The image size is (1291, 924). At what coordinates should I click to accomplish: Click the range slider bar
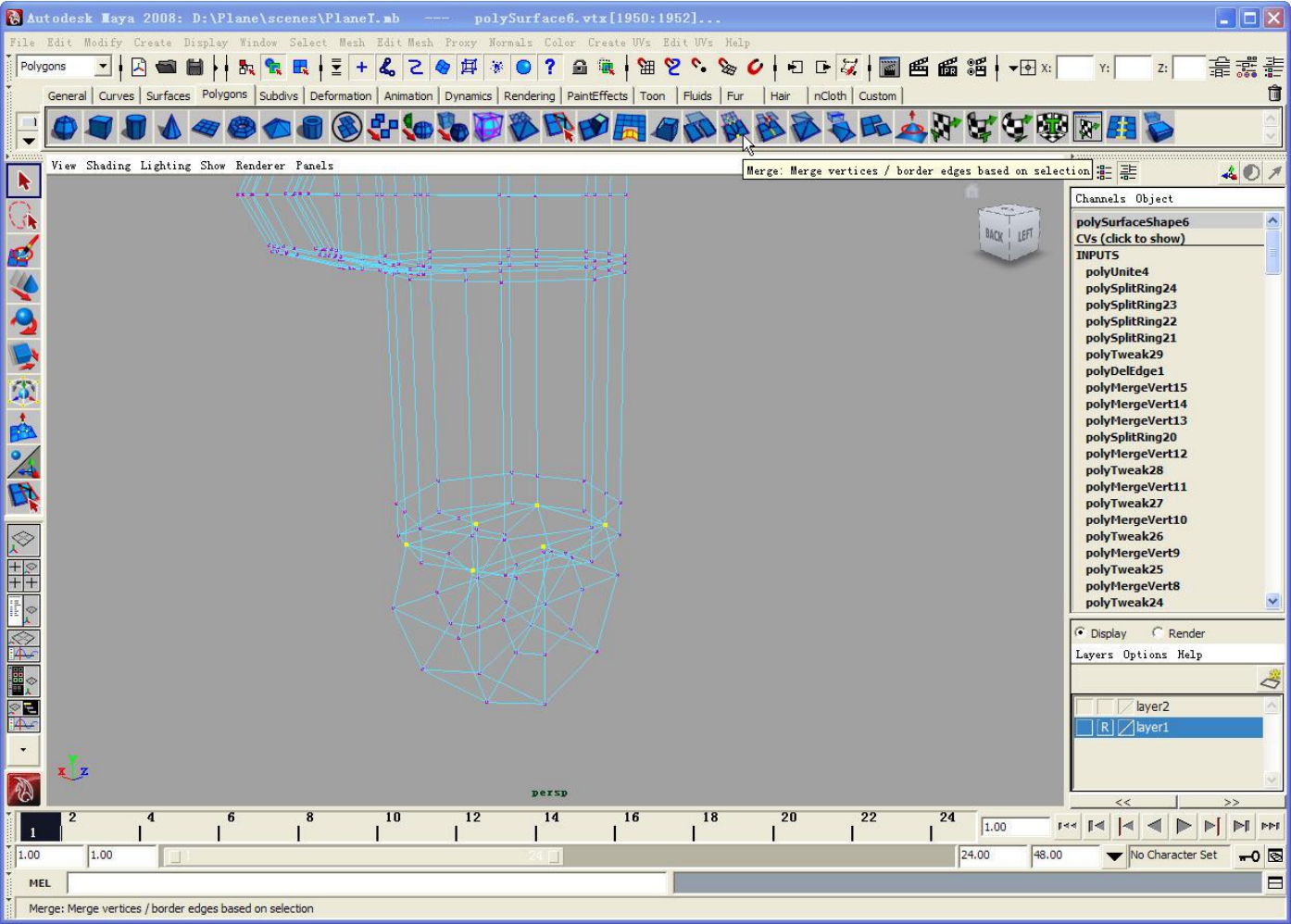pyautogui.click(x=363, y=856)
